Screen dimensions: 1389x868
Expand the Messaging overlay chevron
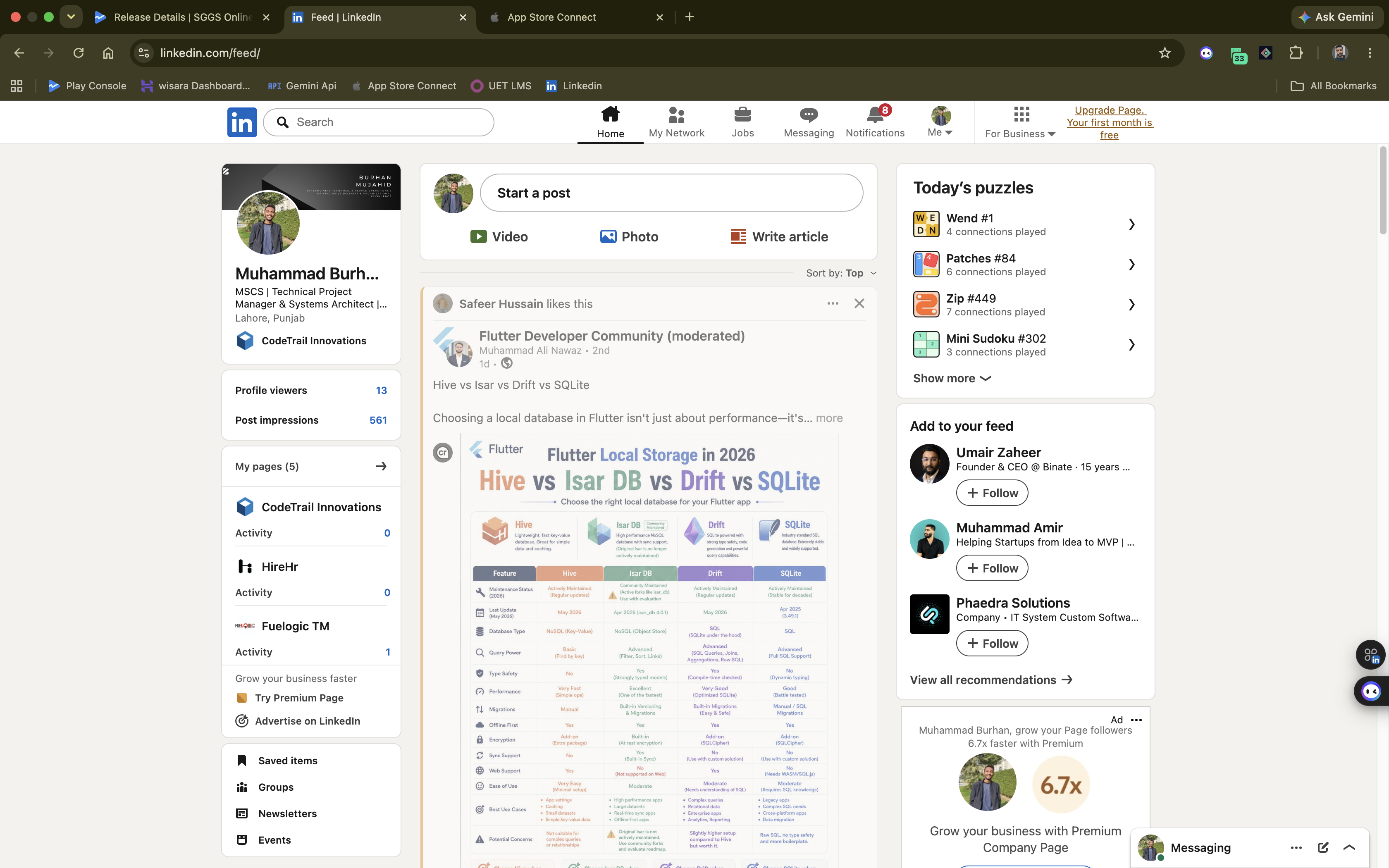[1349, 848]
